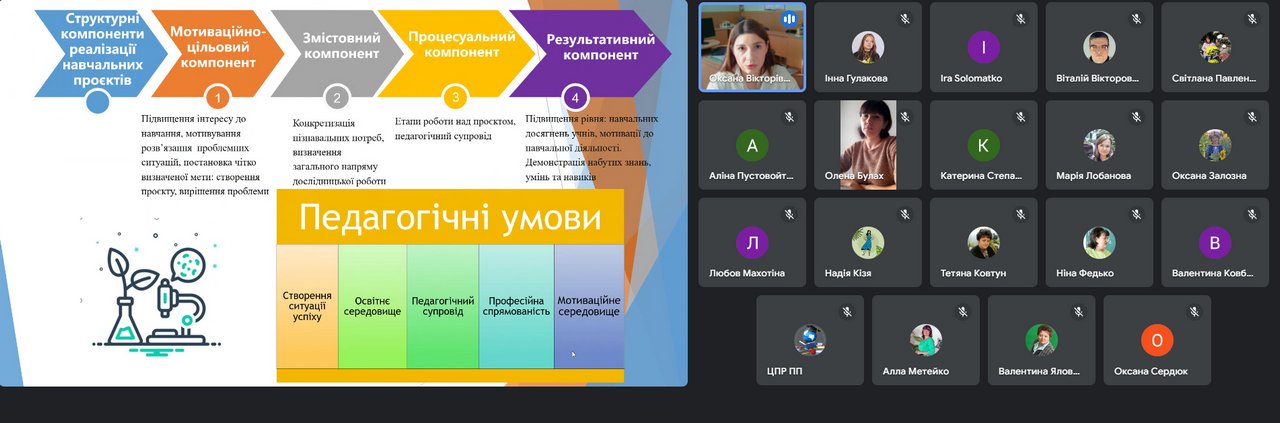This screenshot has width=1280, height=423.
Task: Click the name label 'Олена Булах'
Action: click(x=853, y=176)
